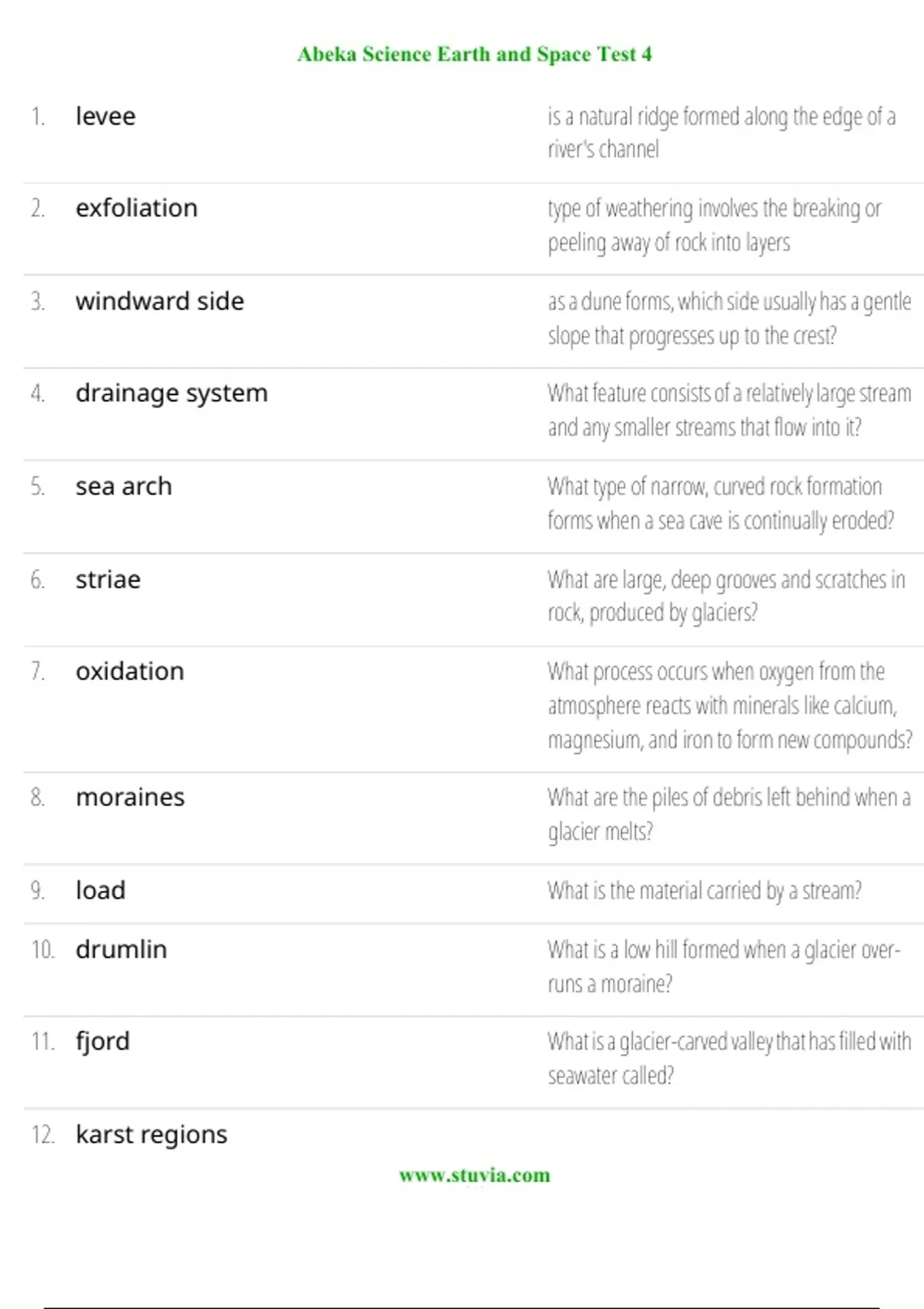Click the levee definition about natural ridge
Screen dimensions: 924x1309
click(721, 132)
